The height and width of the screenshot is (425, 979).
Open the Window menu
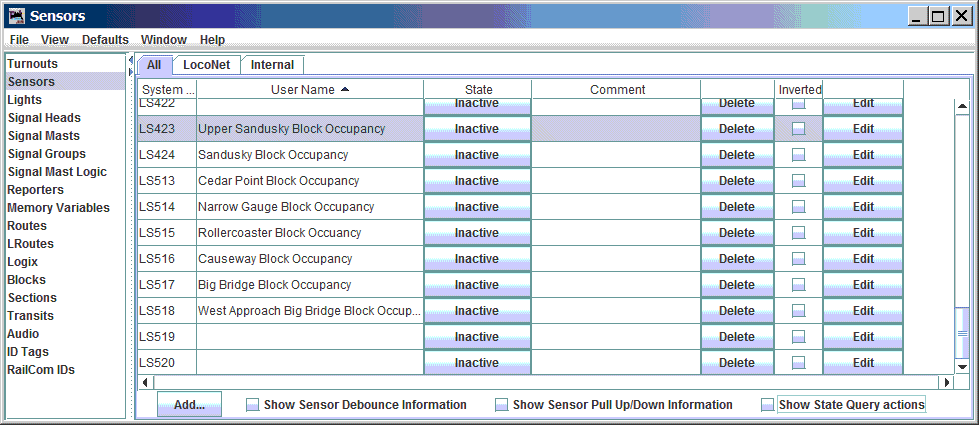[164, 40]
